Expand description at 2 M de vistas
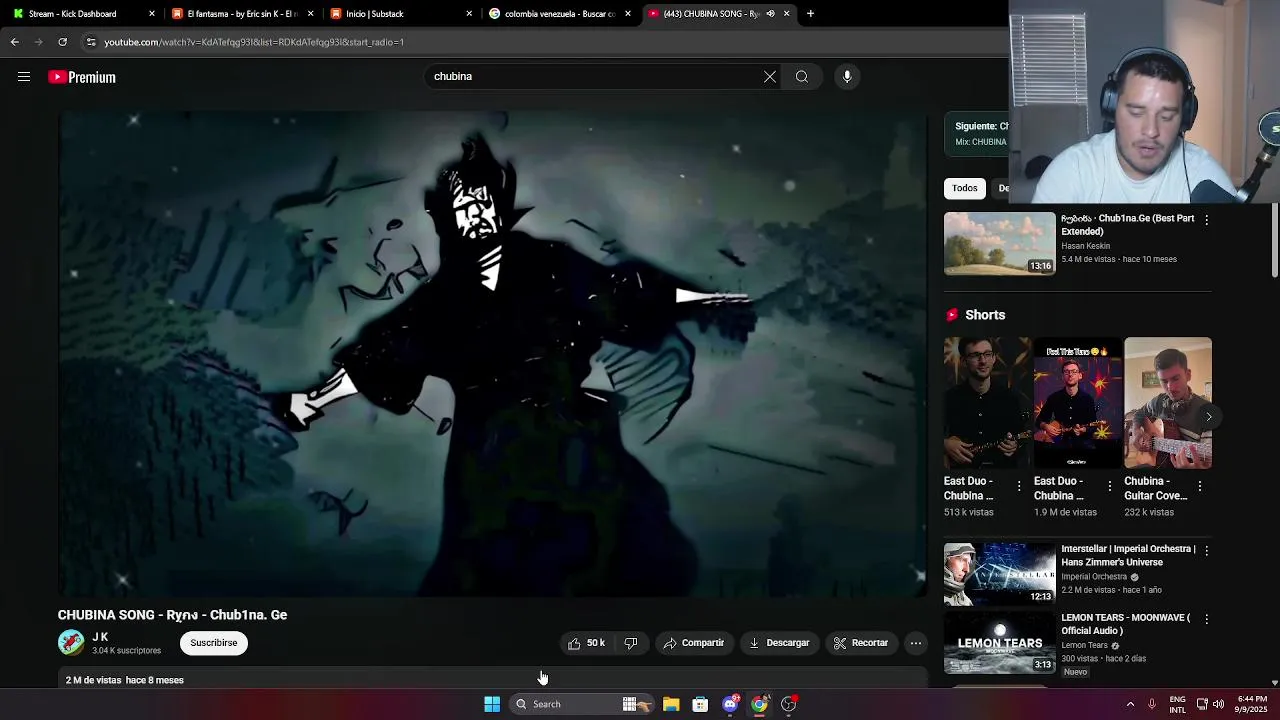This screenshot has width=1280, height=720. coord(493,679)
